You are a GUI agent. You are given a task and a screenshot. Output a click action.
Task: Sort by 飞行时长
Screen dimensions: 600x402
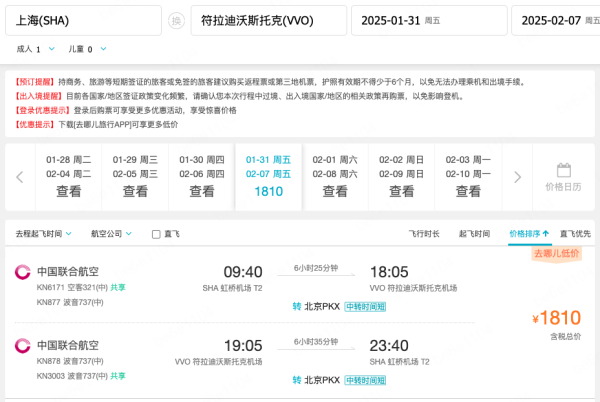[424, 234]
